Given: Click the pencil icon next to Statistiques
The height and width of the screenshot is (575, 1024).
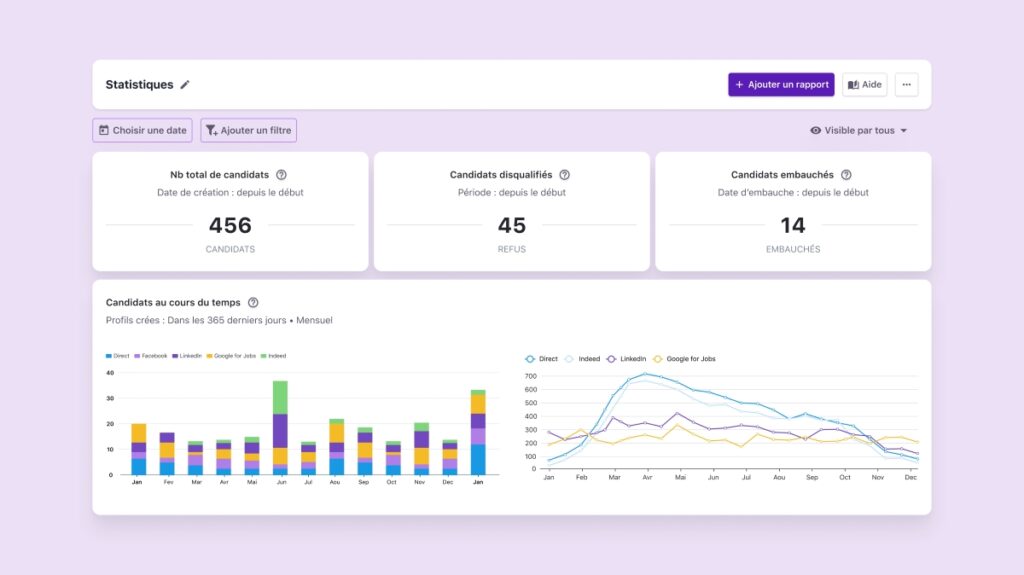Looking at the screenshot, I should [185, 85].
